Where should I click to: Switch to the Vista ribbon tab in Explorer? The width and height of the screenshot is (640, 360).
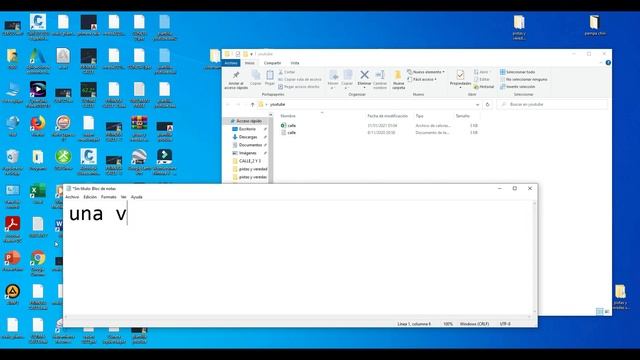[295, 63]
